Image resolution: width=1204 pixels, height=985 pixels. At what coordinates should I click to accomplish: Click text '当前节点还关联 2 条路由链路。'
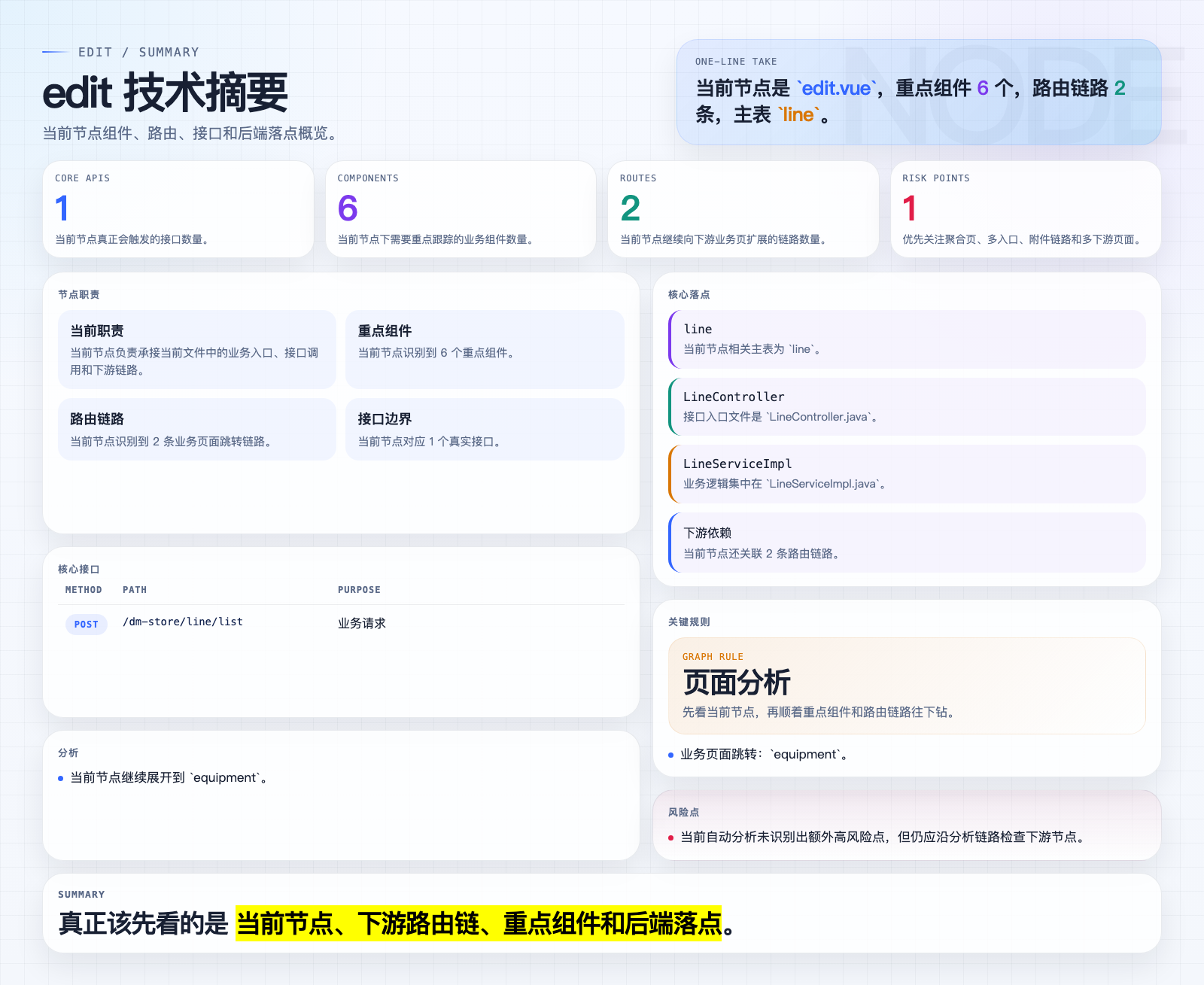[762, 554]
